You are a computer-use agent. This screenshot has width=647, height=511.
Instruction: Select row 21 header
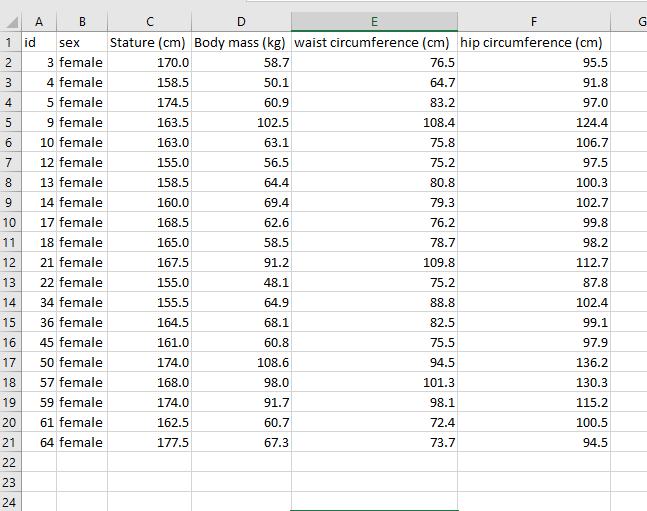(10, 442)
